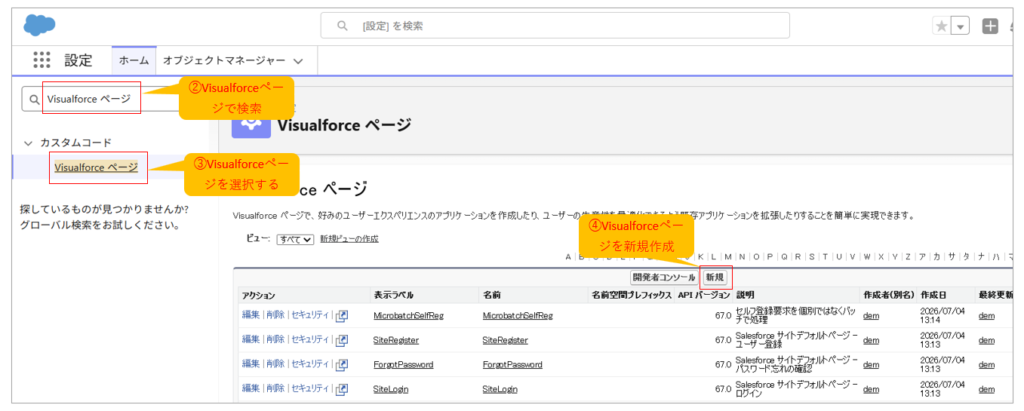Image resolution: width=1024 pixels, height=411 pixels.
Task: Click 削除 for SiteRegister
Action: [275, 340]
